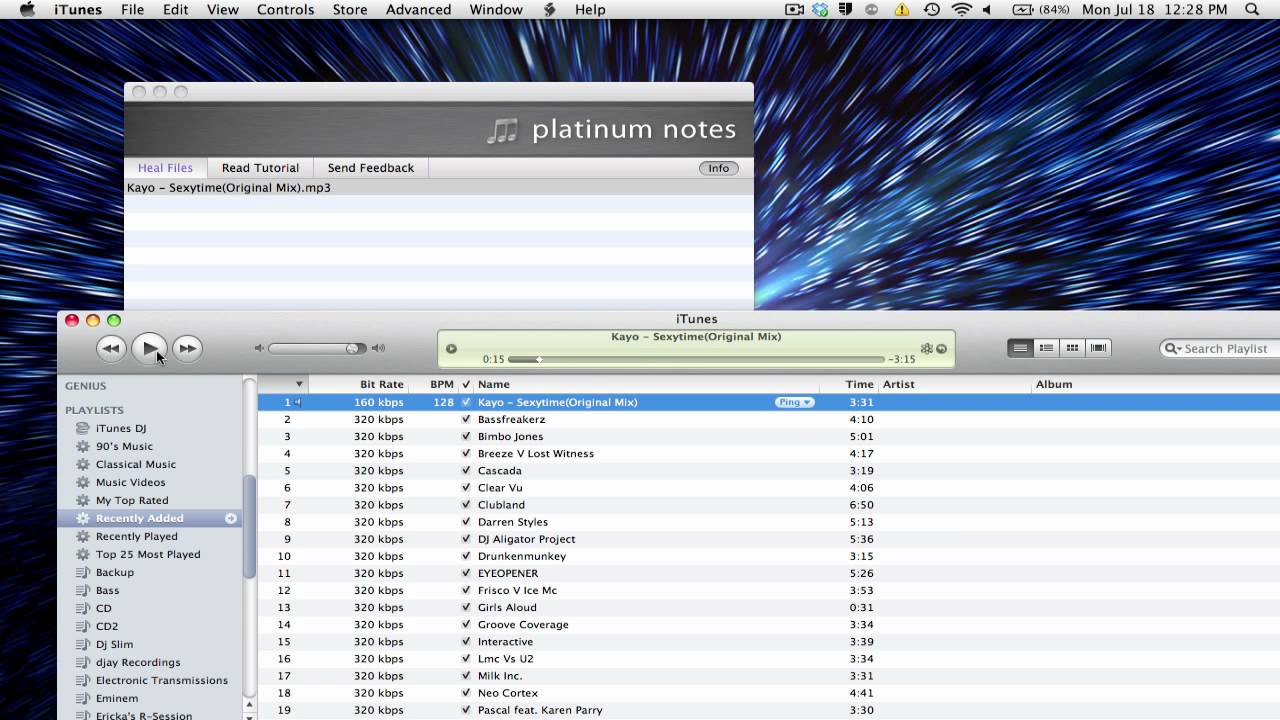Click the Play button in iTunes

149,348
